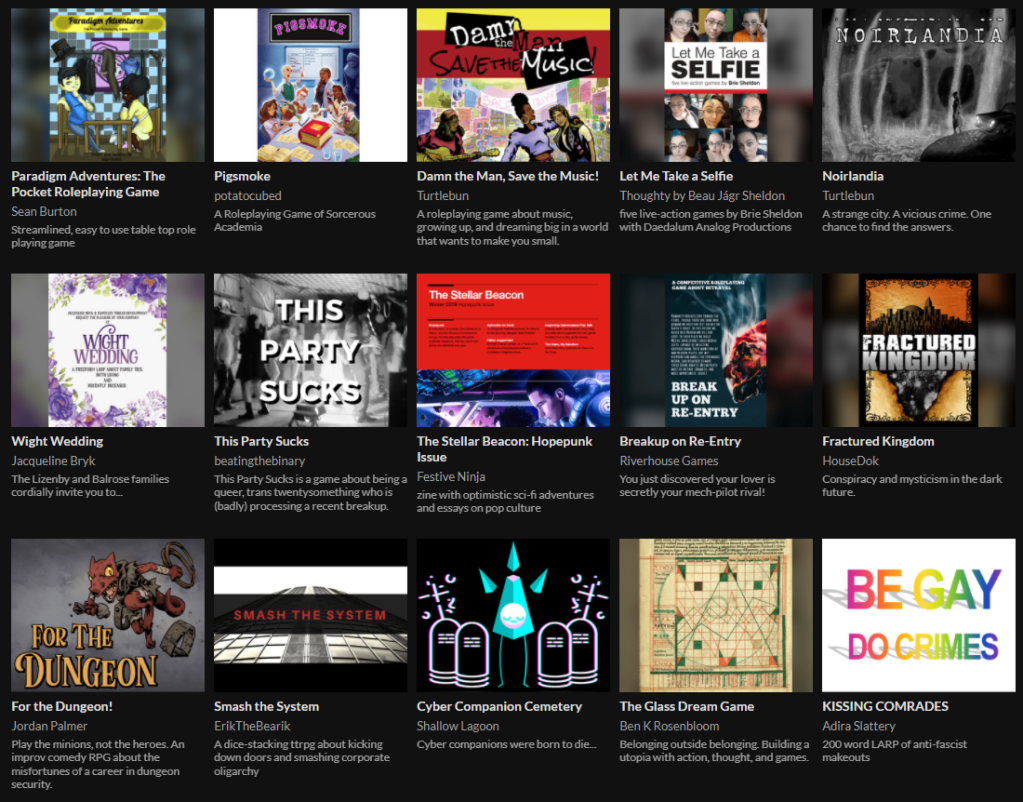This screenshot has height=802, width=1023.
Task: Click the For the Dungeon! cover image
Action: tap(107, 615)
